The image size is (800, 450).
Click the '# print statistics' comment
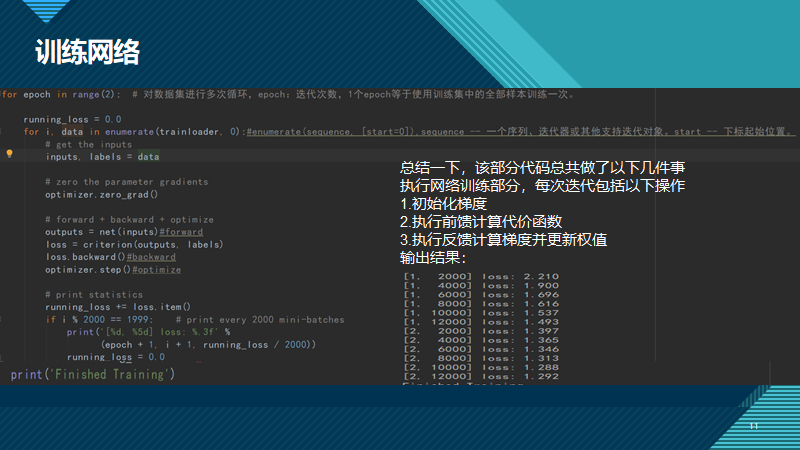coord(94,294)
